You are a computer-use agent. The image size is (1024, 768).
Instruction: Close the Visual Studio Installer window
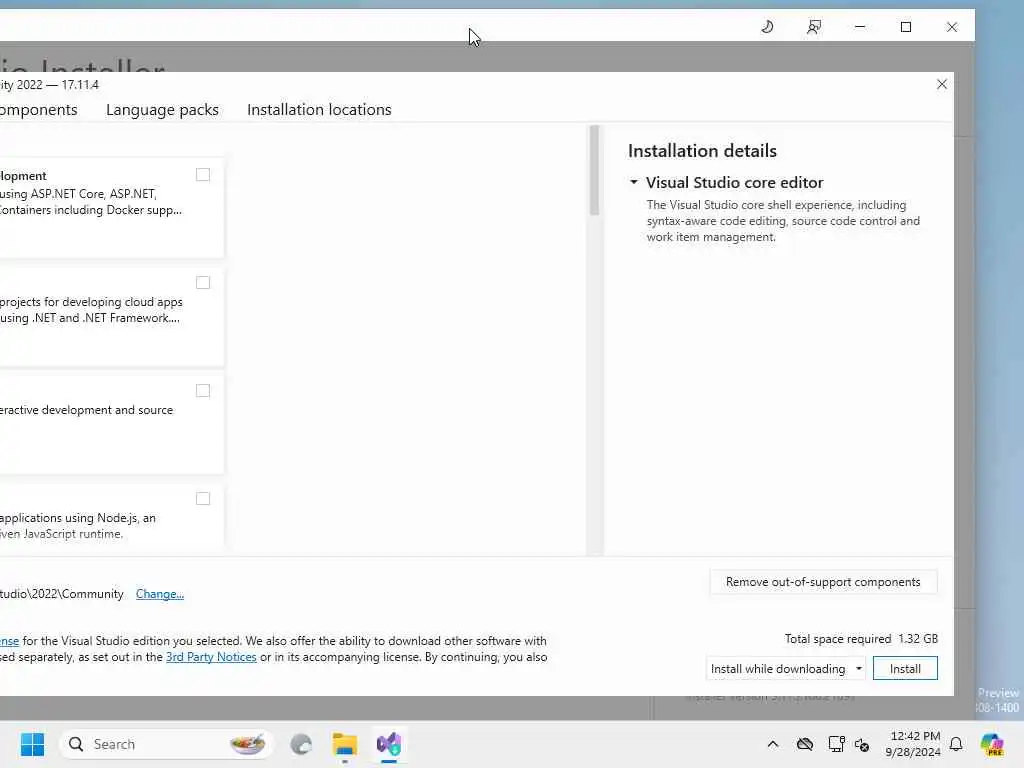952,27
